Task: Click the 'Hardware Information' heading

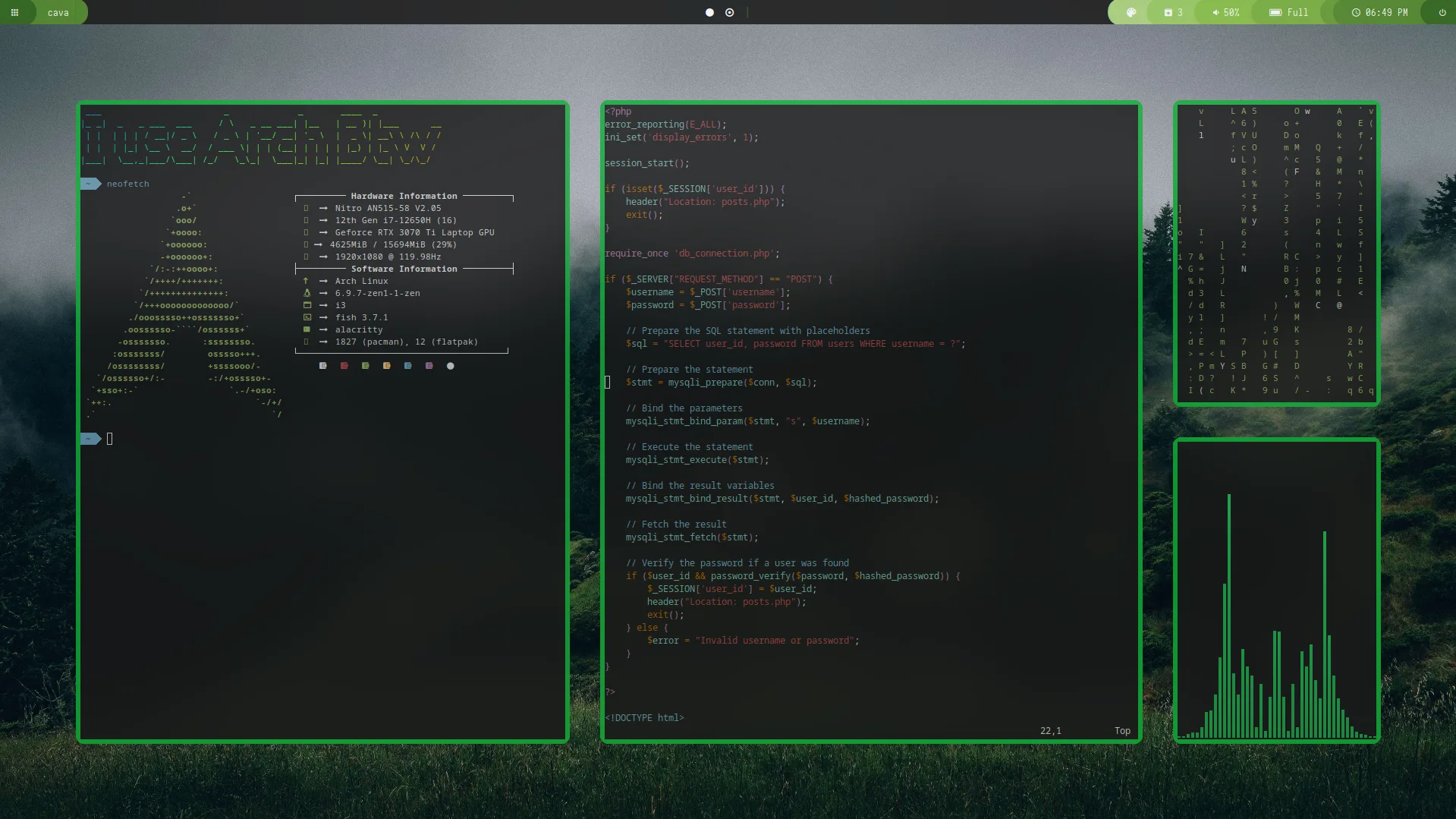Action: click(404, 196)
